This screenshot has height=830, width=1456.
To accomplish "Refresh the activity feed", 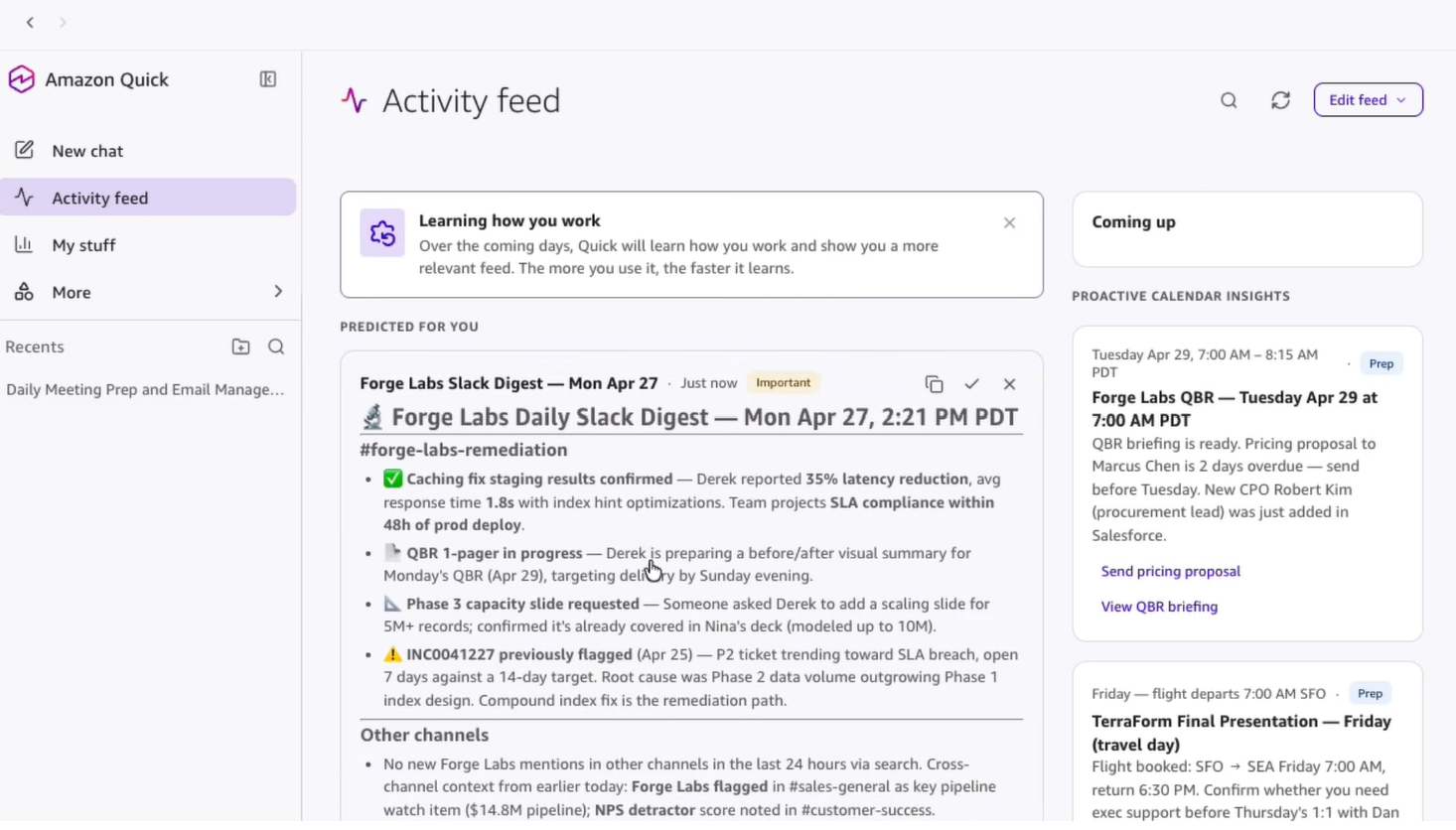I will pyautogui.click(x=1280, y=100).
